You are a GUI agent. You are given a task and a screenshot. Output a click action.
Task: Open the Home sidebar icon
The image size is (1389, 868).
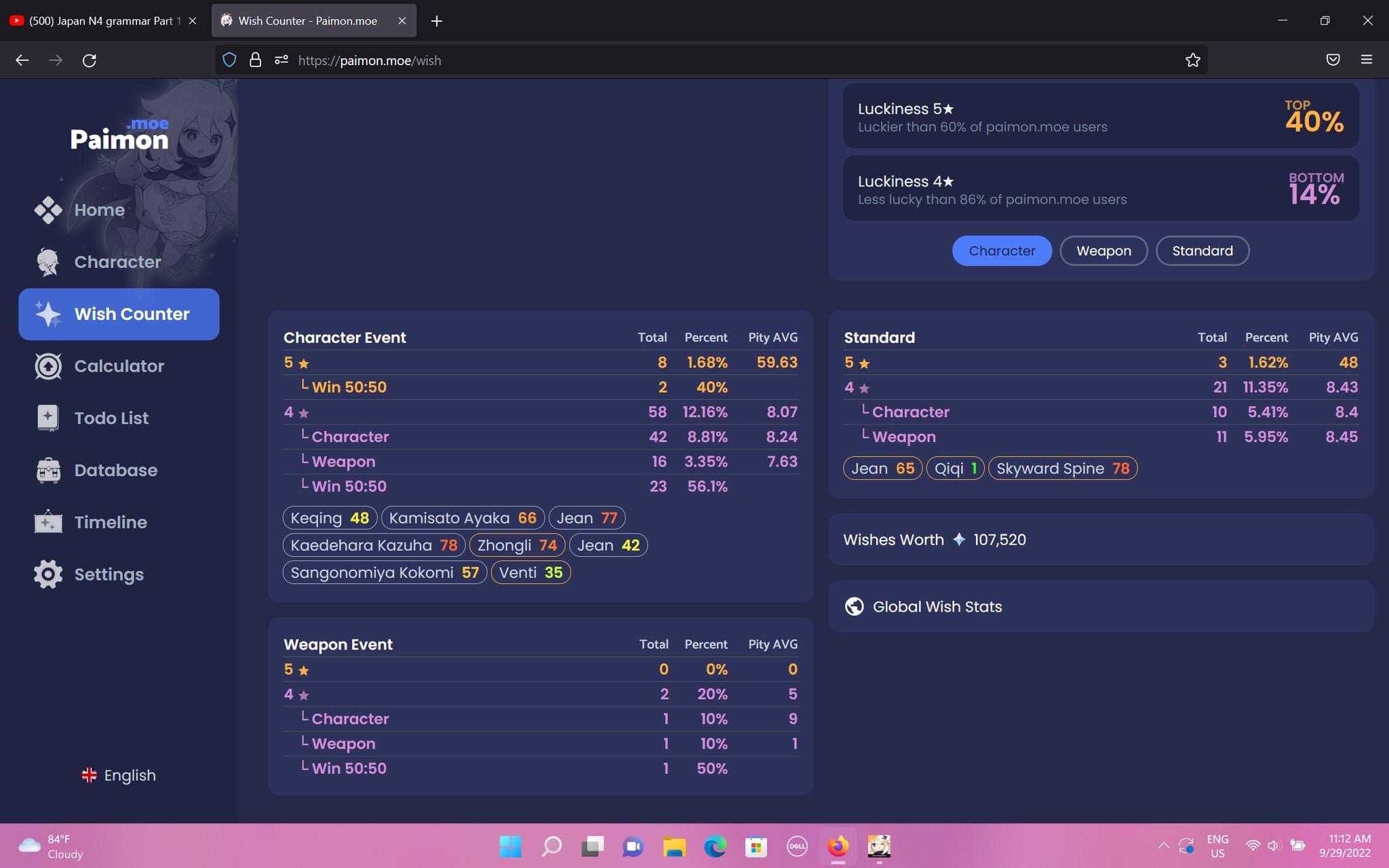[x=48, y=210]
